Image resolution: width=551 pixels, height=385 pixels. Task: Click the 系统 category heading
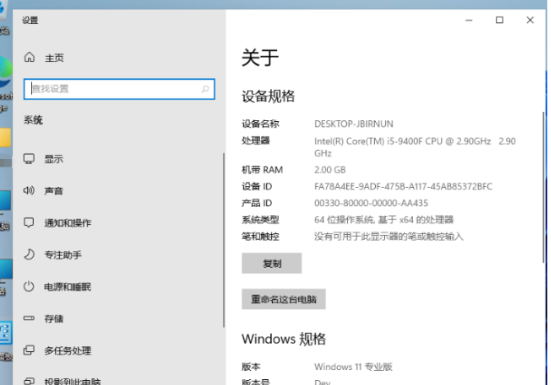click(x=33, y=120)
